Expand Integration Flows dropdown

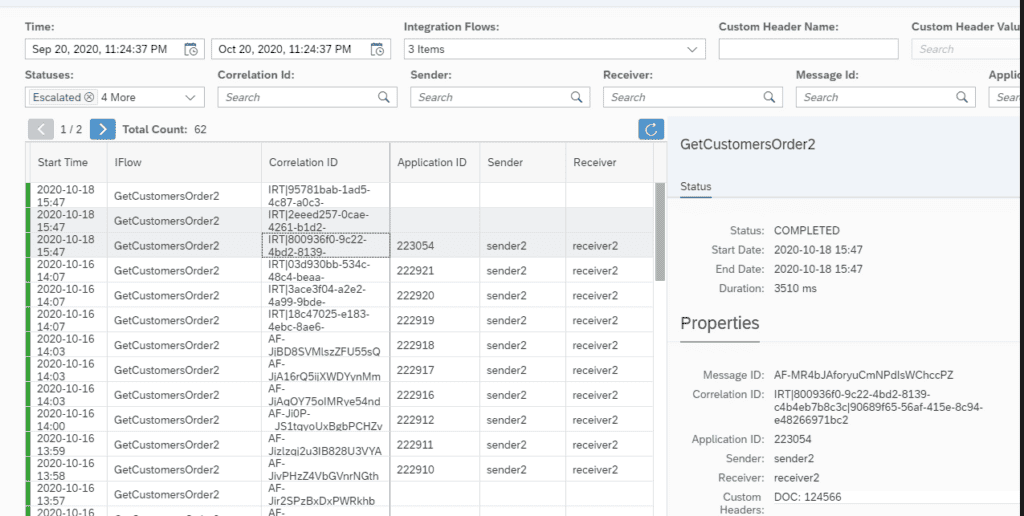(x=692, y=49)
